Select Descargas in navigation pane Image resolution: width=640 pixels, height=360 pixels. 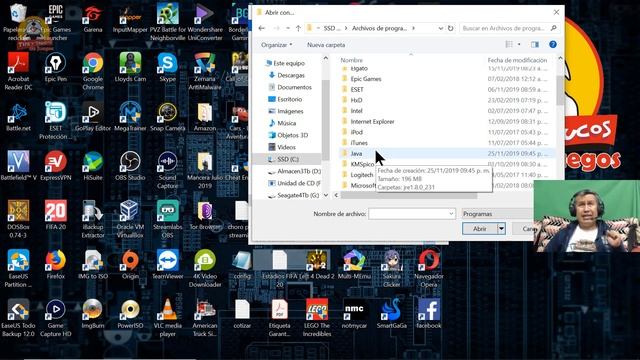pos(291,75)
